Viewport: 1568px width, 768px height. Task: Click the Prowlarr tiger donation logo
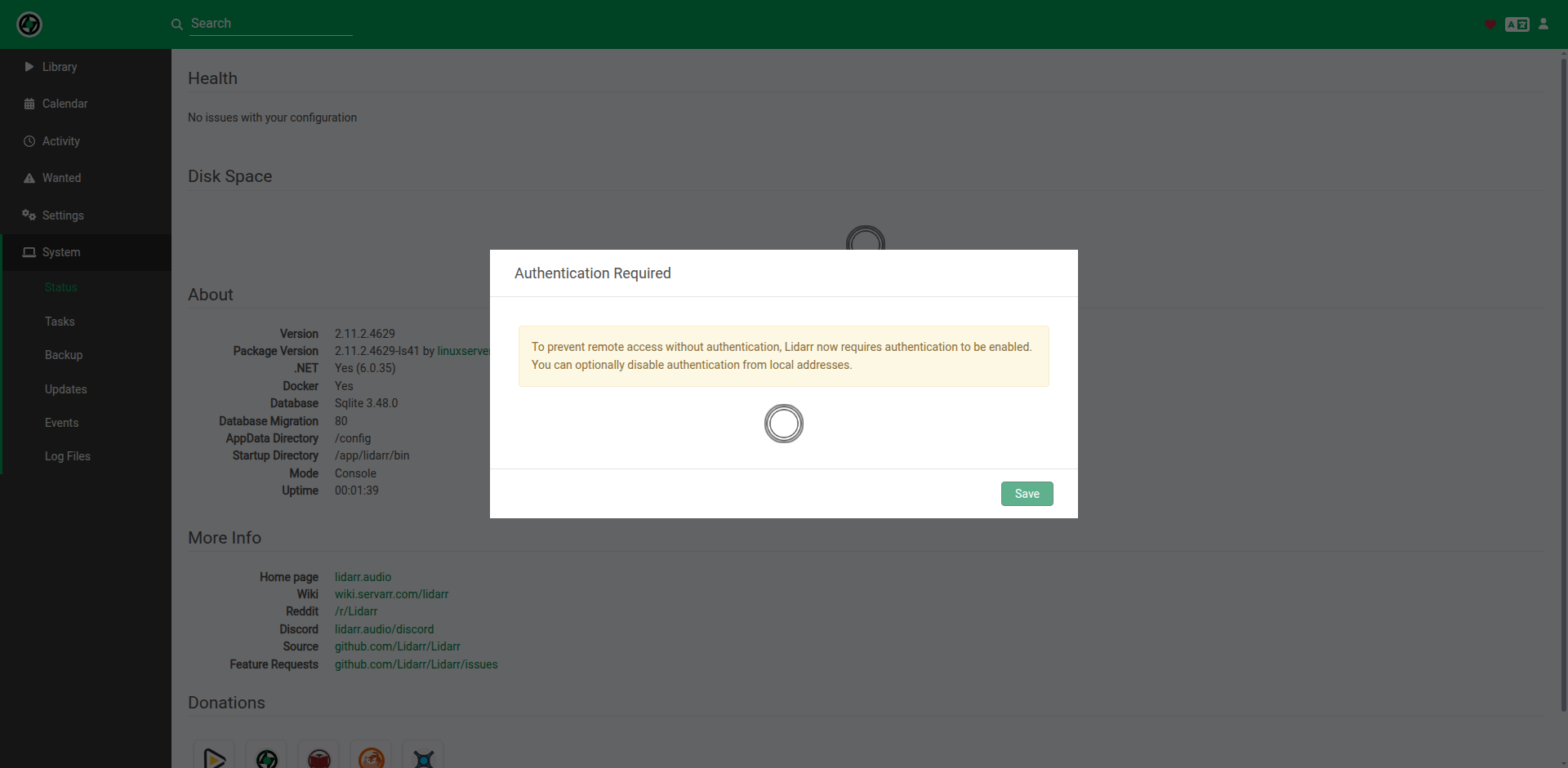point(371,757)
